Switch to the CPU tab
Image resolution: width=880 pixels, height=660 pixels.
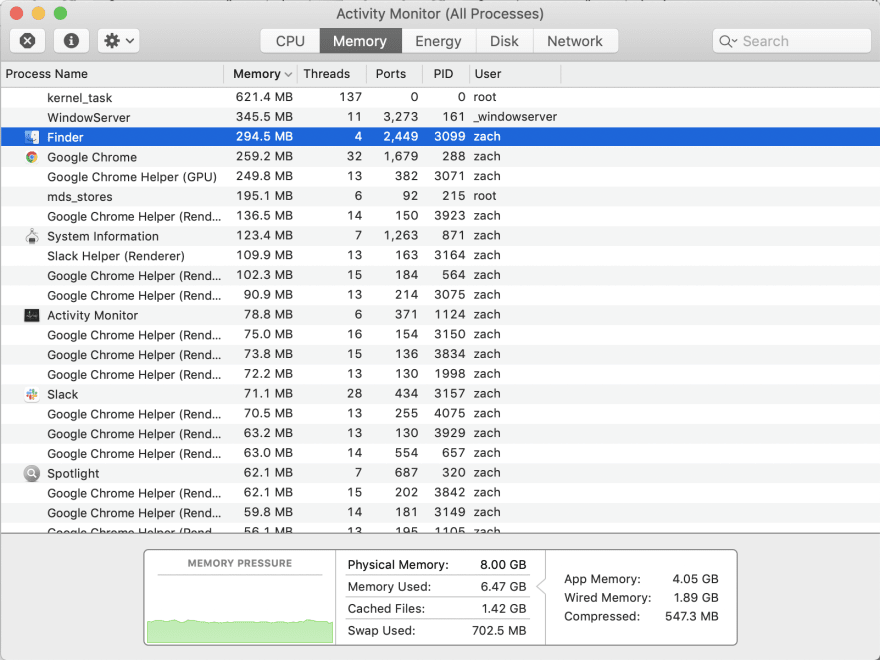click(x=290, y=41)
